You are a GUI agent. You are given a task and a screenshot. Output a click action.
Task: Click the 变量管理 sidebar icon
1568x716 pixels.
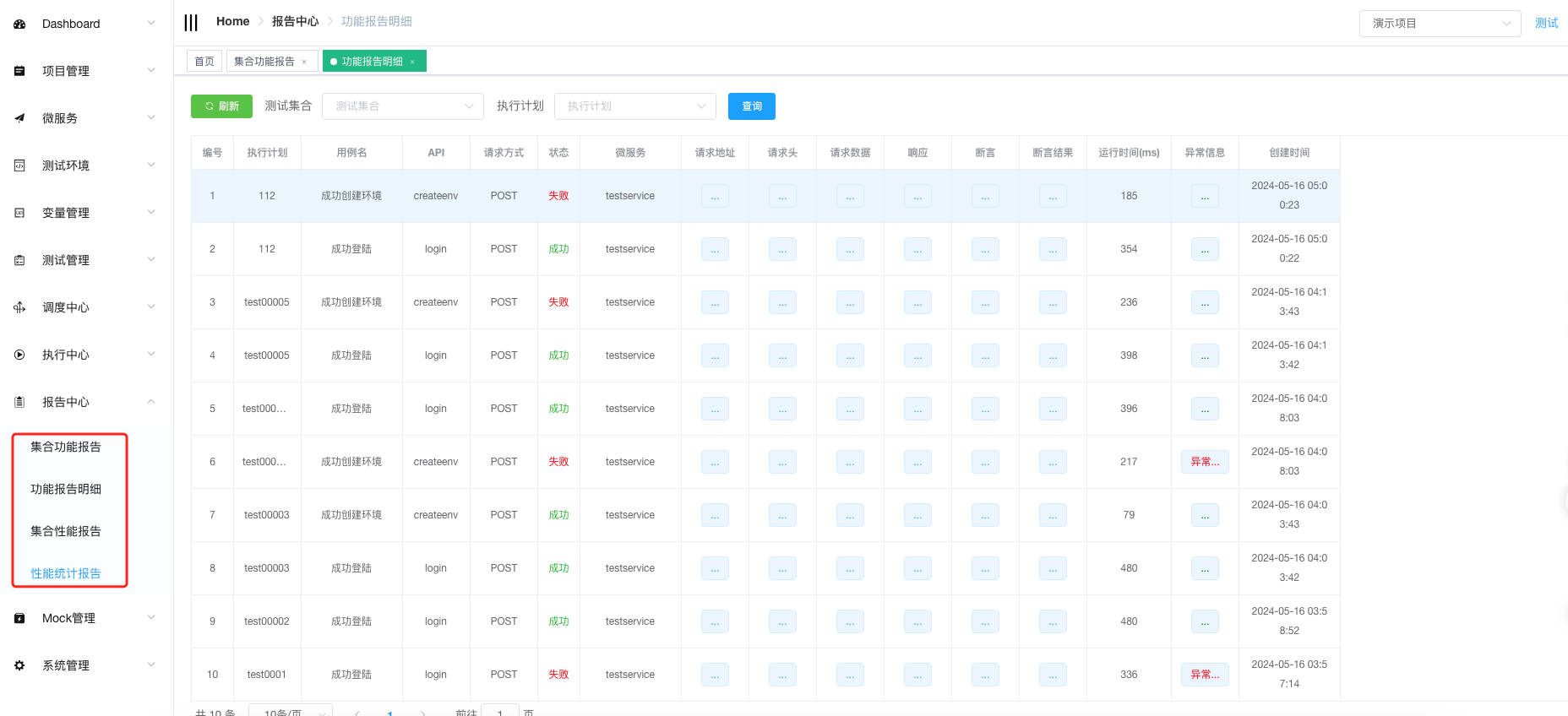click(x=19, y=213)
